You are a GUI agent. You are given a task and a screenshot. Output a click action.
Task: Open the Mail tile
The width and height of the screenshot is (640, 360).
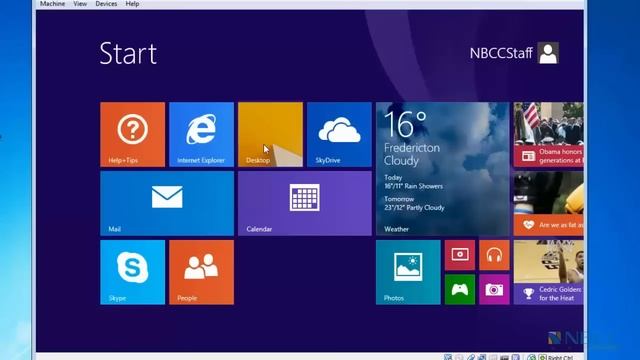pos(167,203)
